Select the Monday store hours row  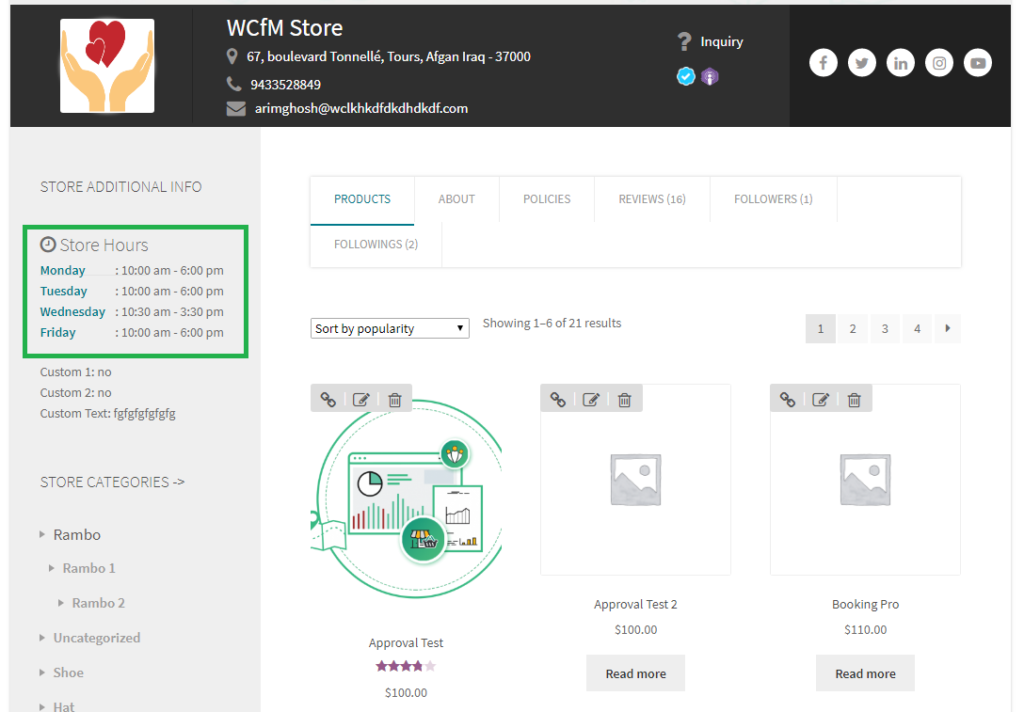click(132, 270)
